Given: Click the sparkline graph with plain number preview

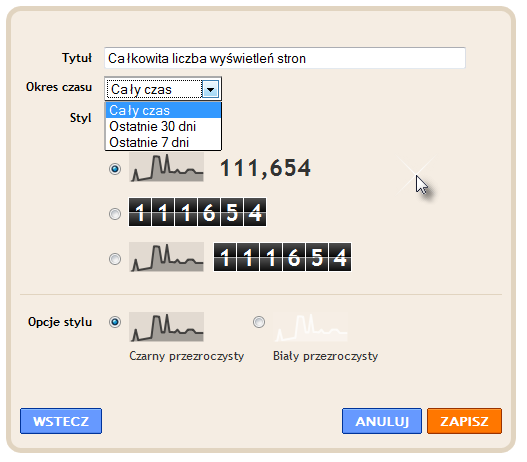Looking at the screenshot, I should pos(166,167).
